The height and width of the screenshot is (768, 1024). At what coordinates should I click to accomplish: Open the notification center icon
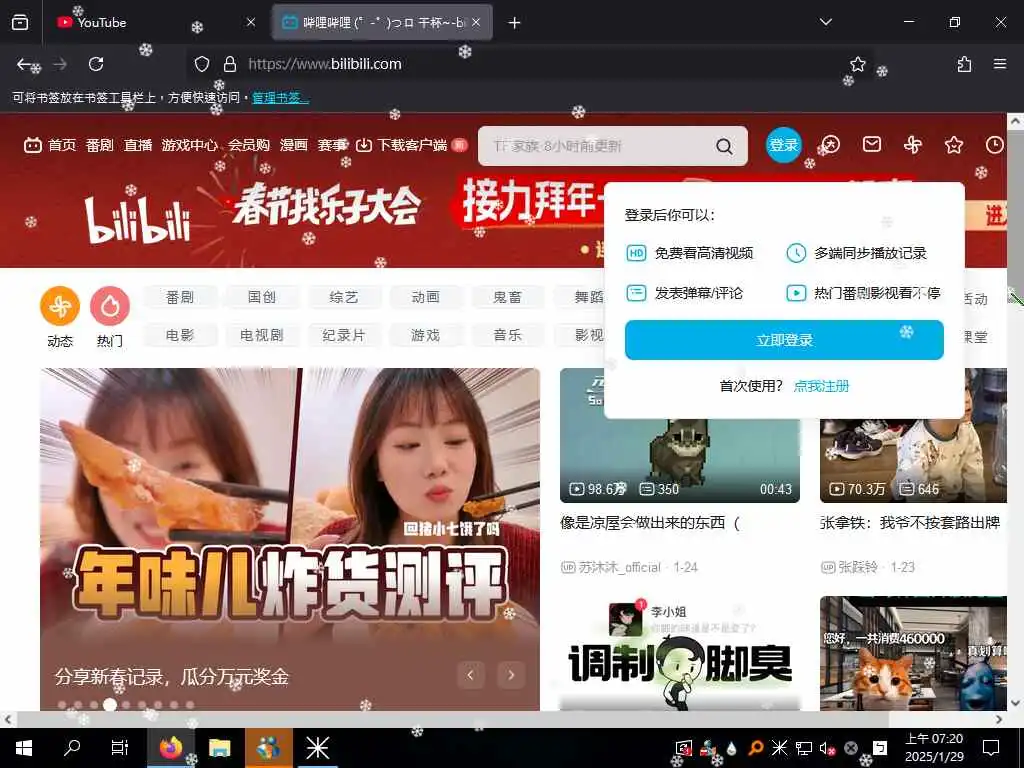pos(991,748)
